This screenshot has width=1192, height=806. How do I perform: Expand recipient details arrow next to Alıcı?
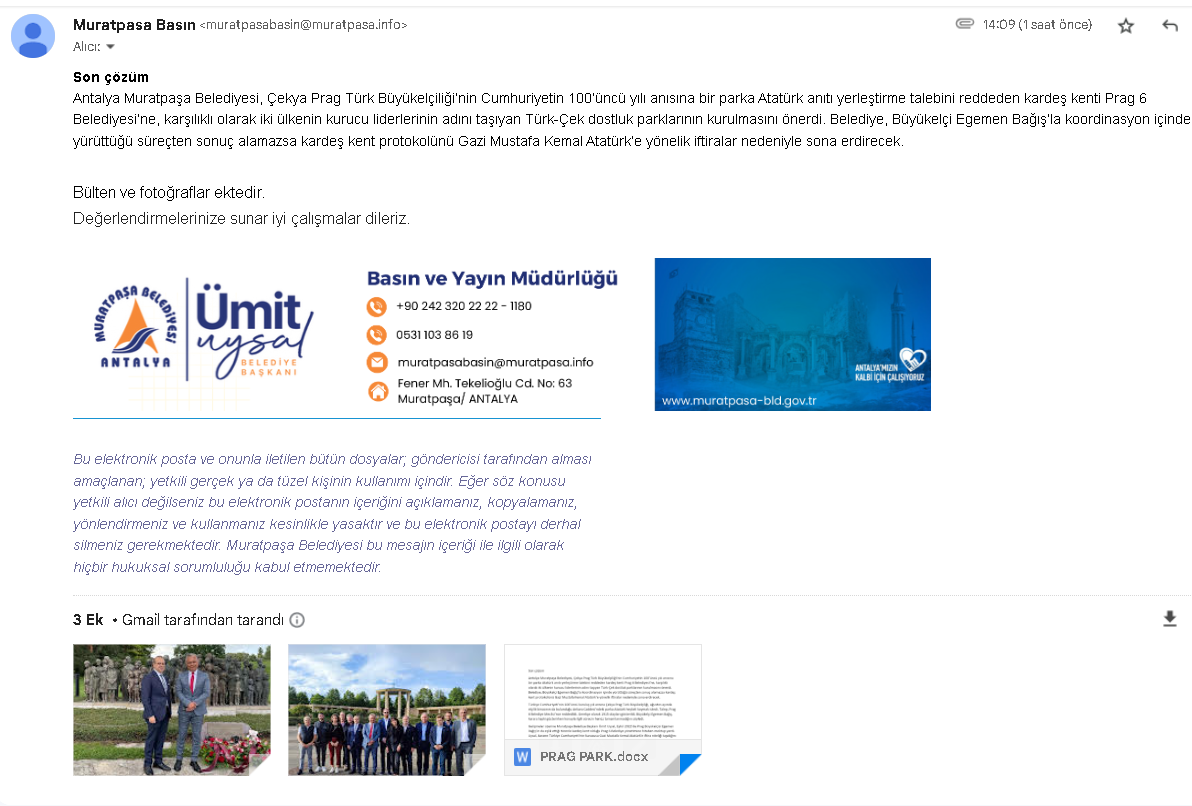point(110,47)
